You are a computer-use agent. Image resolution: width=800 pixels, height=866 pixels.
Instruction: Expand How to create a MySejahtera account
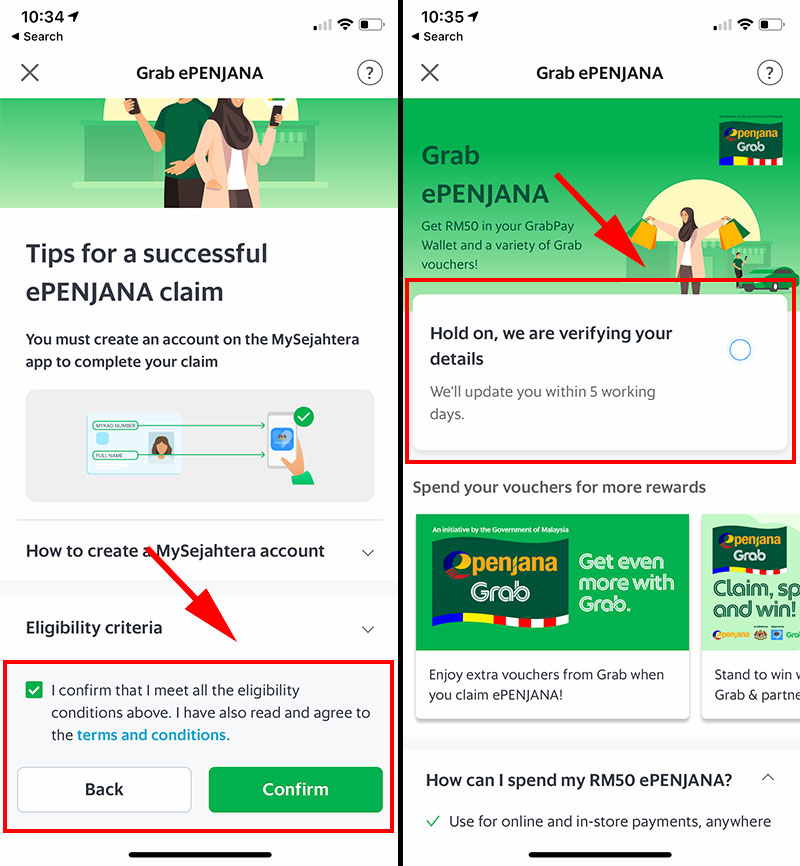[200, 551]
